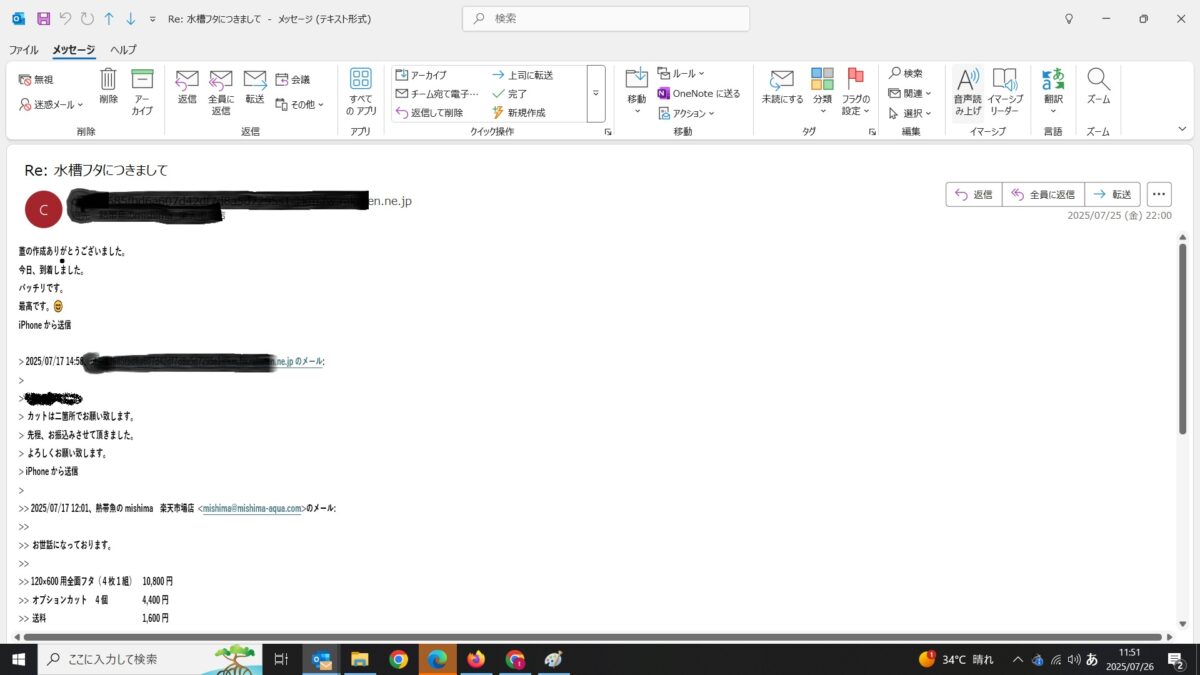The image size is (1200, 675).
Task: Open Firefox from the taskbar
Action: (476, 659)
